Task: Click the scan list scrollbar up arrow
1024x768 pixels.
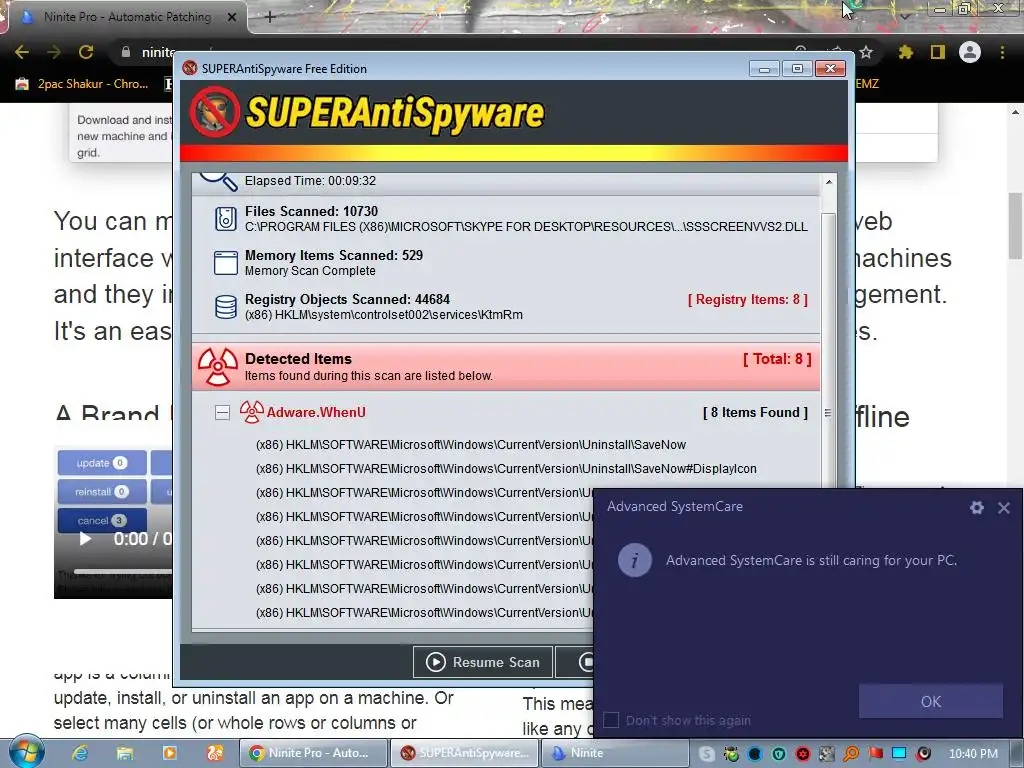Action: (x=829, y=182)
